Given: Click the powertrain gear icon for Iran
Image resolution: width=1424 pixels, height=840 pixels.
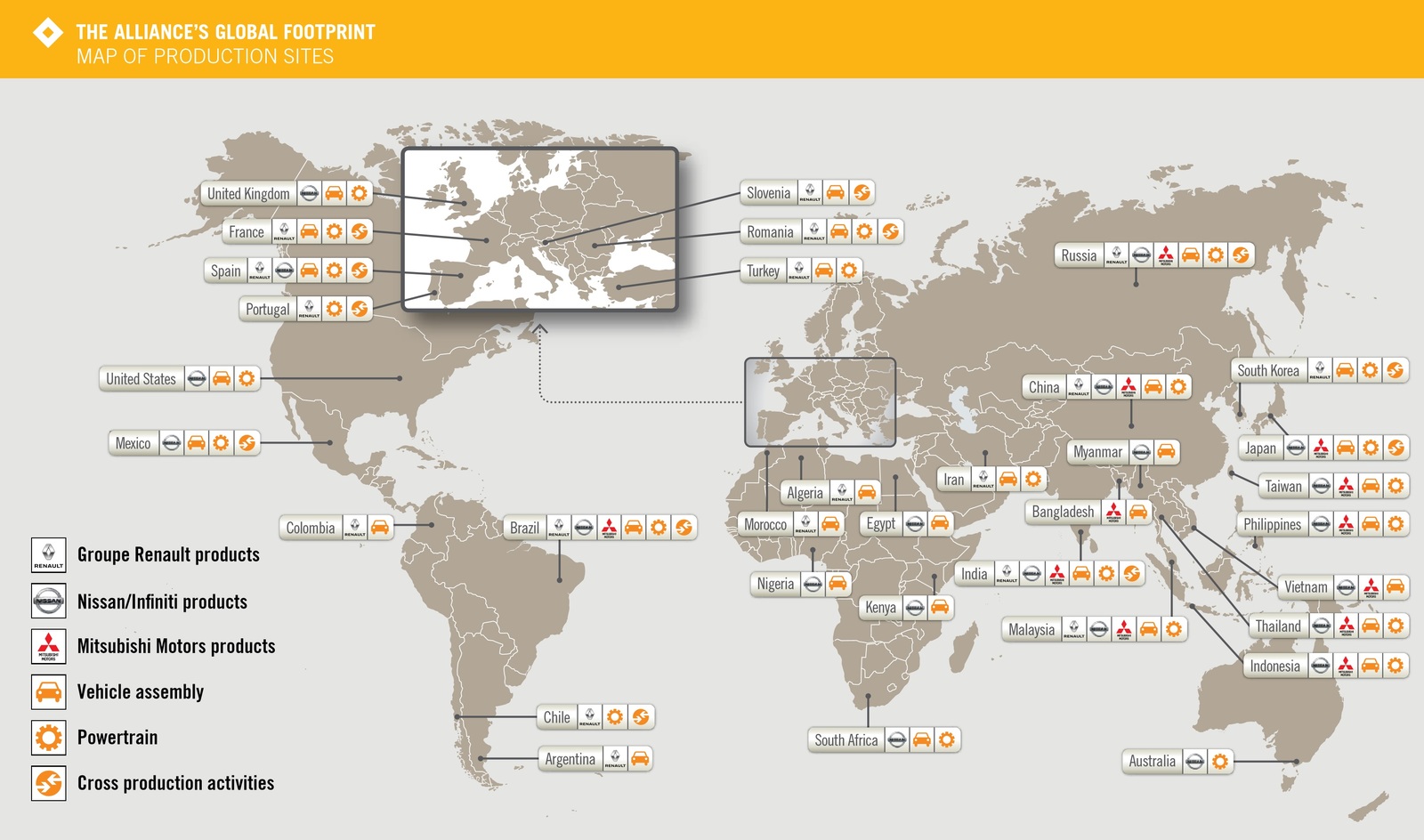Looking at the screenshot, I should tap(1032, 479).
